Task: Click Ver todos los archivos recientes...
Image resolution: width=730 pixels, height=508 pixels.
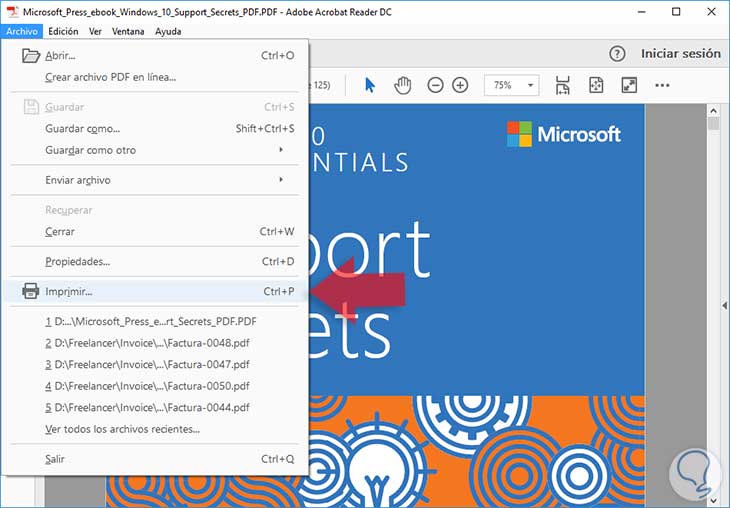Action: [122, 429]
